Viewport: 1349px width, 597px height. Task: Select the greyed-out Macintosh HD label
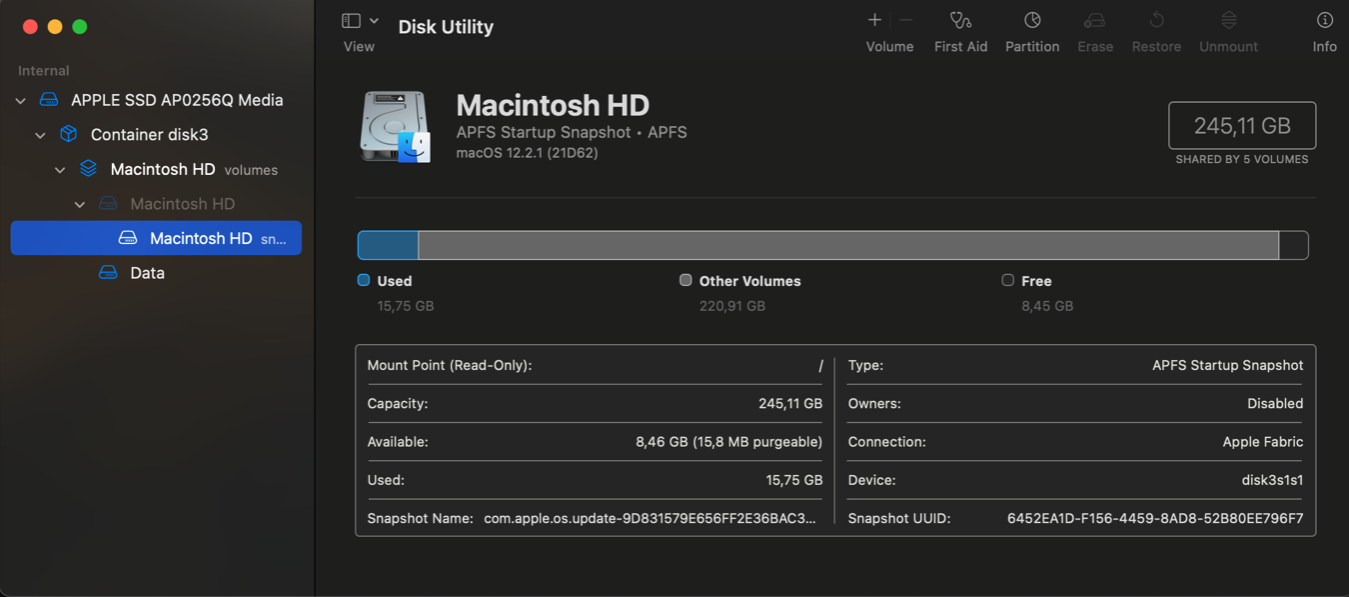[183, 204]
